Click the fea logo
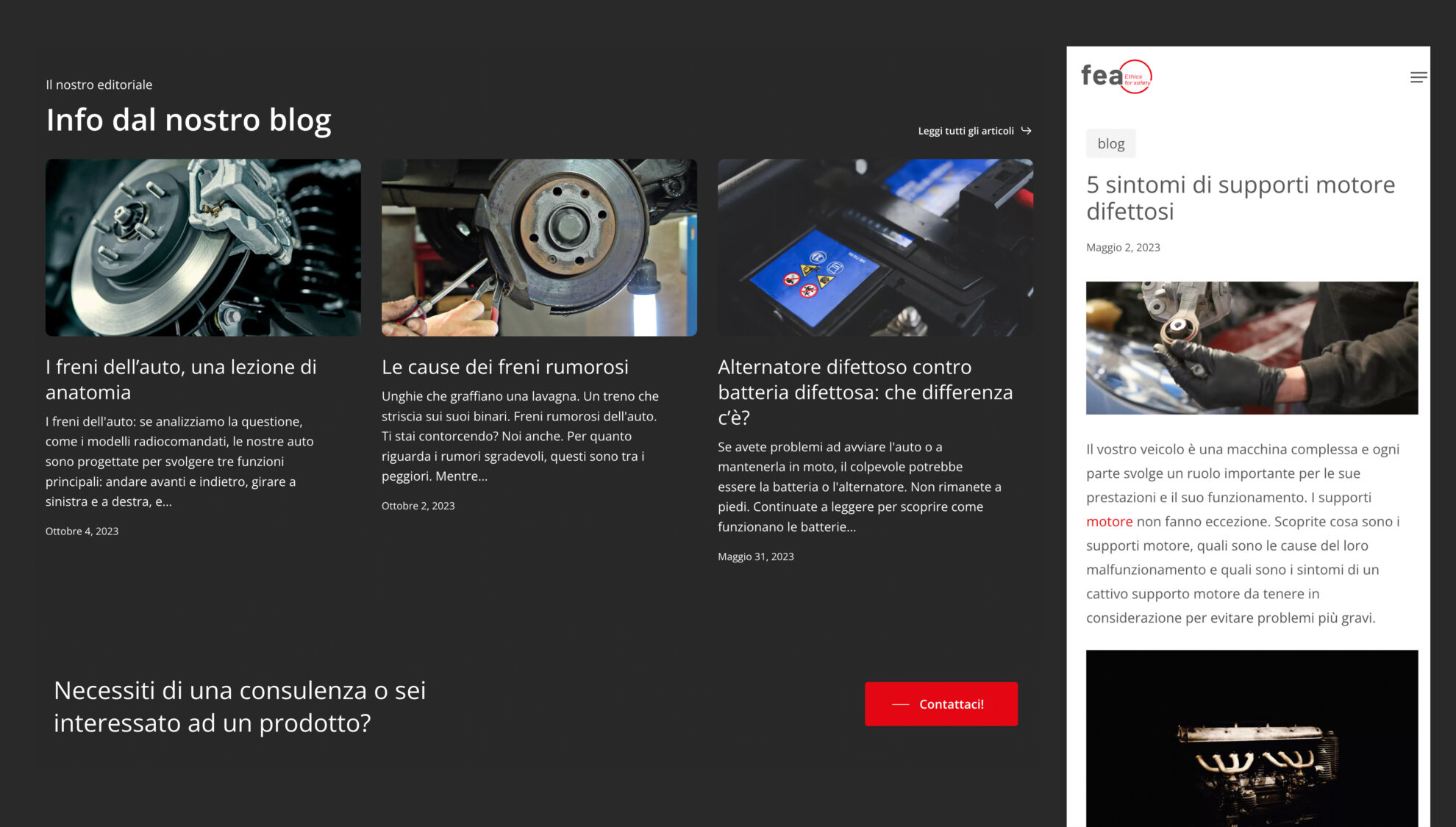Viewport: 1456px width, 827px height. 1116,76
